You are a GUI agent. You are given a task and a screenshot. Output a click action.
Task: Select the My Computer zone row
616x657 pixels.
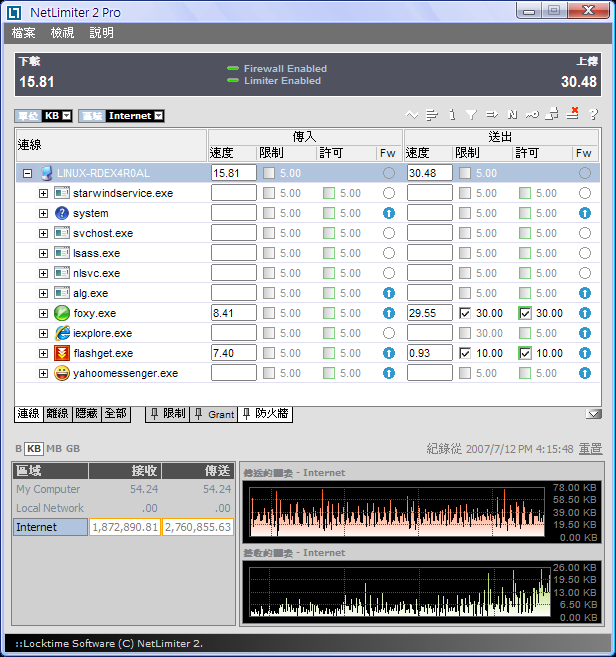(x=123, y=489)
